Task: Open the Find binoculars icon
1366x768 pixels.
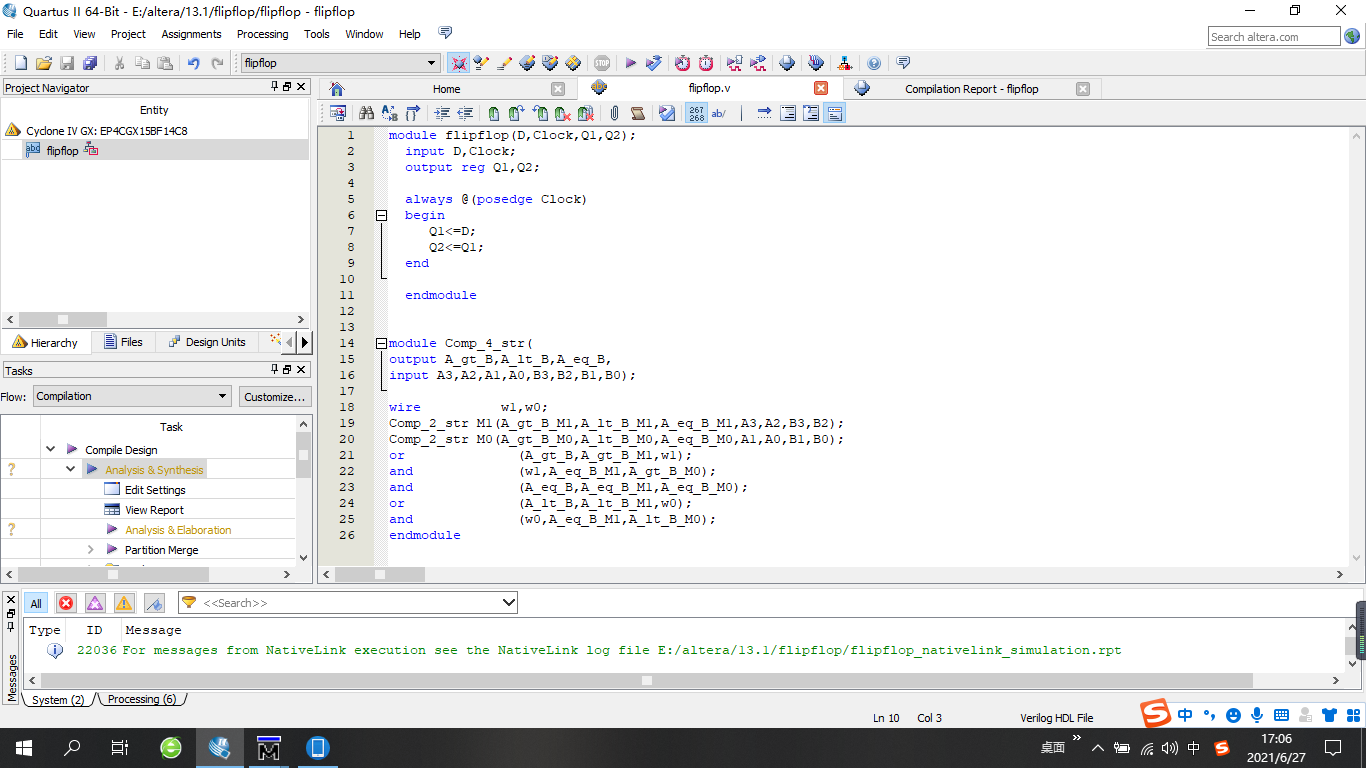Action: [x=366, y=113]
